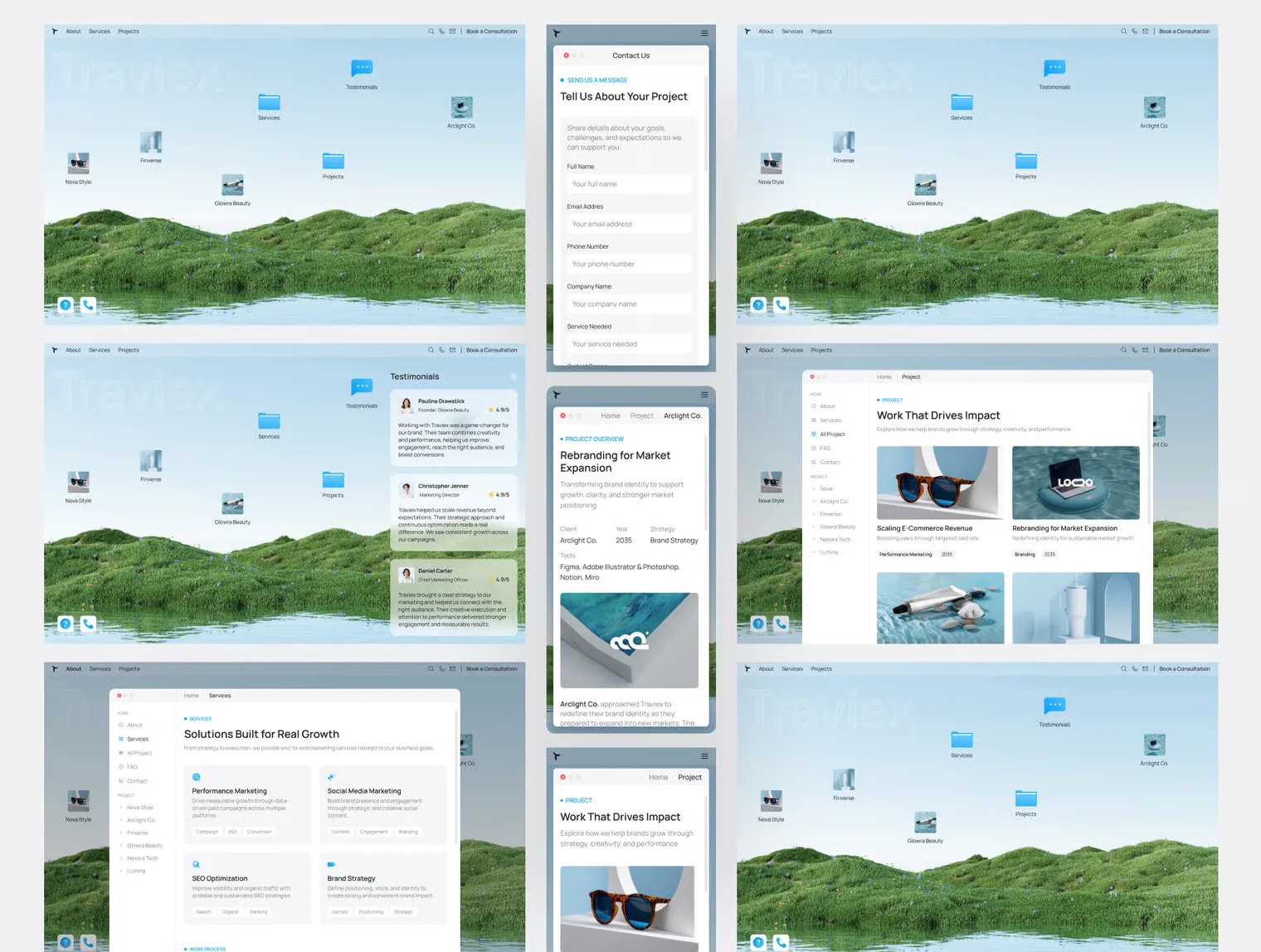This screenshot has width=1261, height=952.
Task: Open Christopher Jenner's testimonial card
Action: tap(454, 512)
